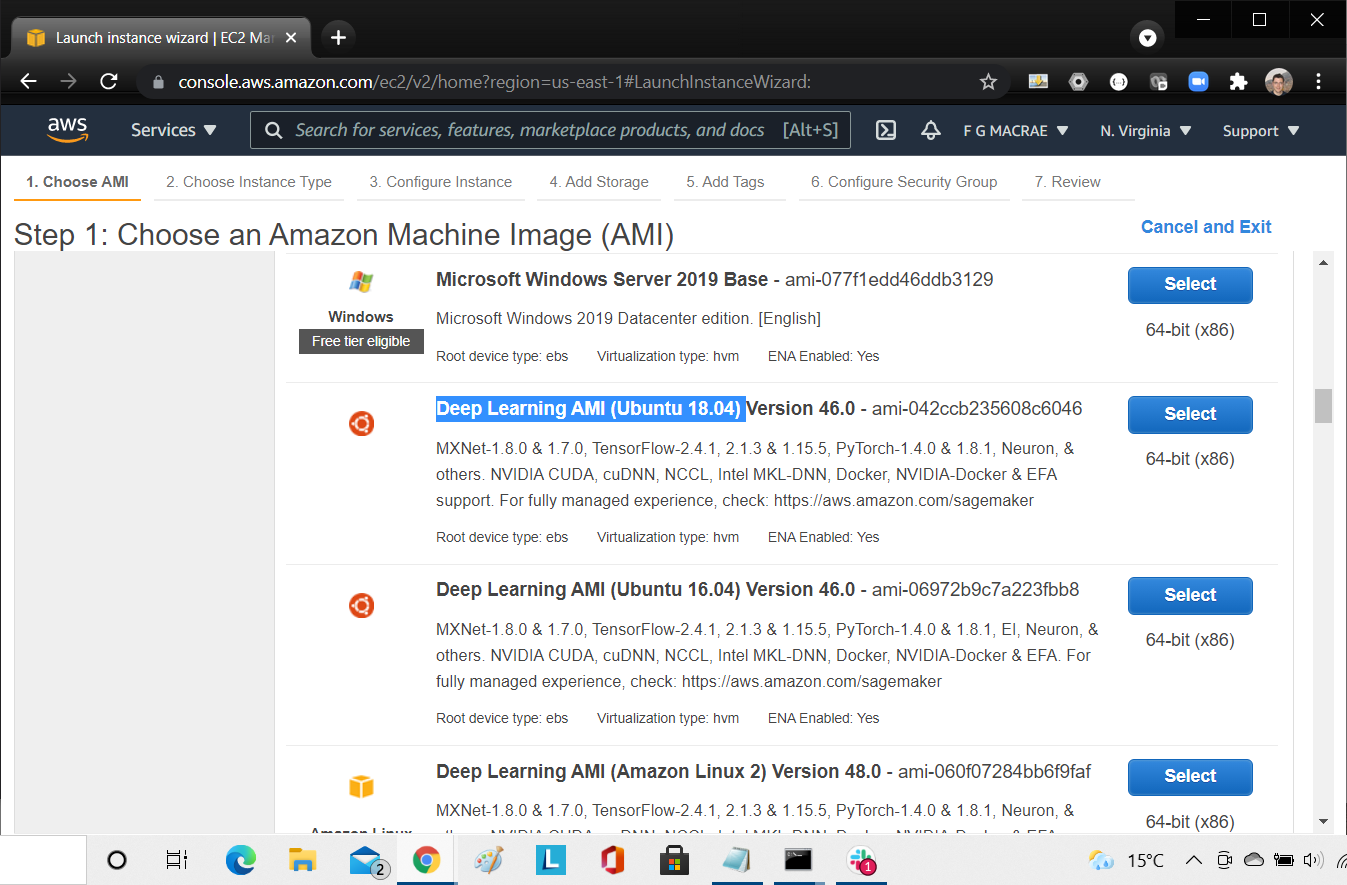
Task: Click the OneDrive cloud tray icon
Action: pos(1254,860)
